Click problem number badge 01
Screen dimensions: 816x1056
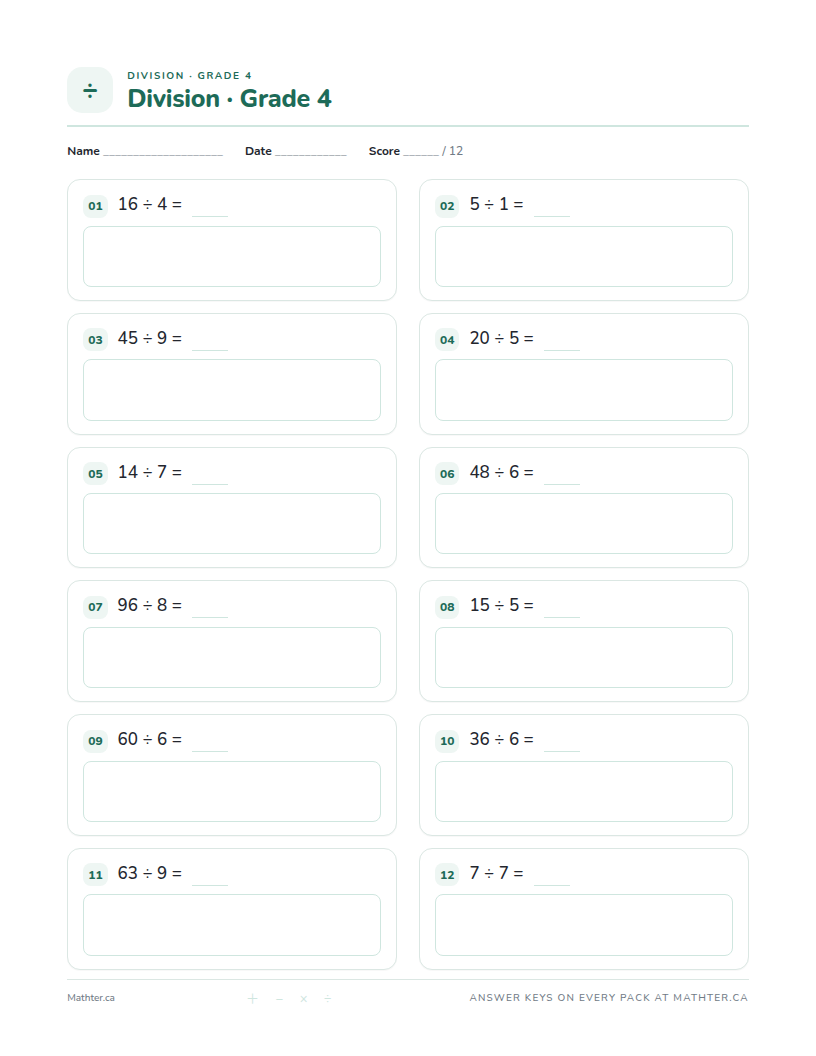[x=96, y=205]
